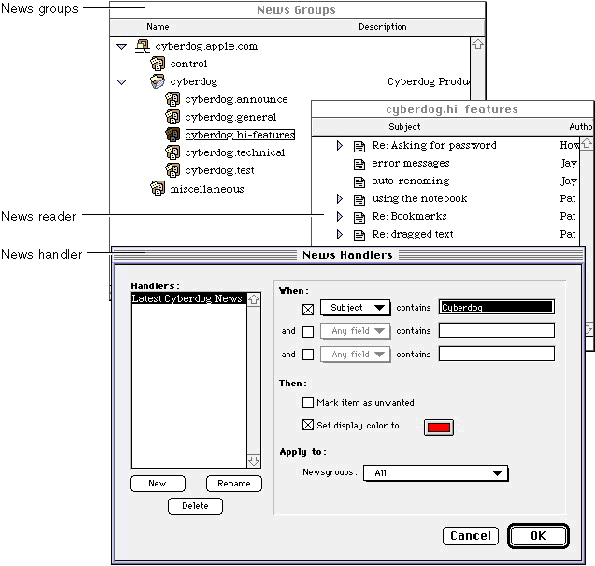Open the auto renaming article
Screen dimensions: 595x566
411,181
